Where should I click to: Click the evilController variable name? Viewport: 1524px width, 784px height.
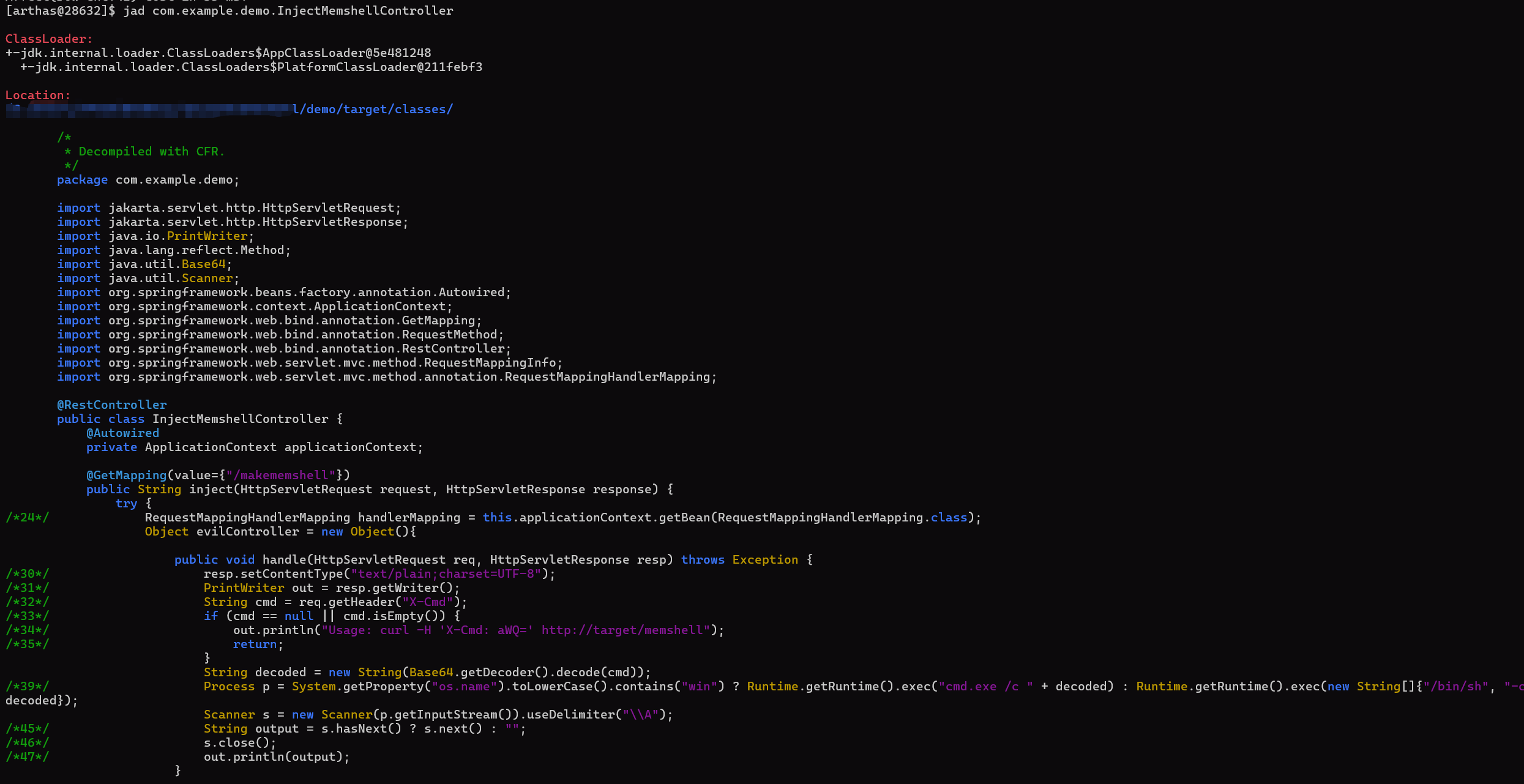247,531
